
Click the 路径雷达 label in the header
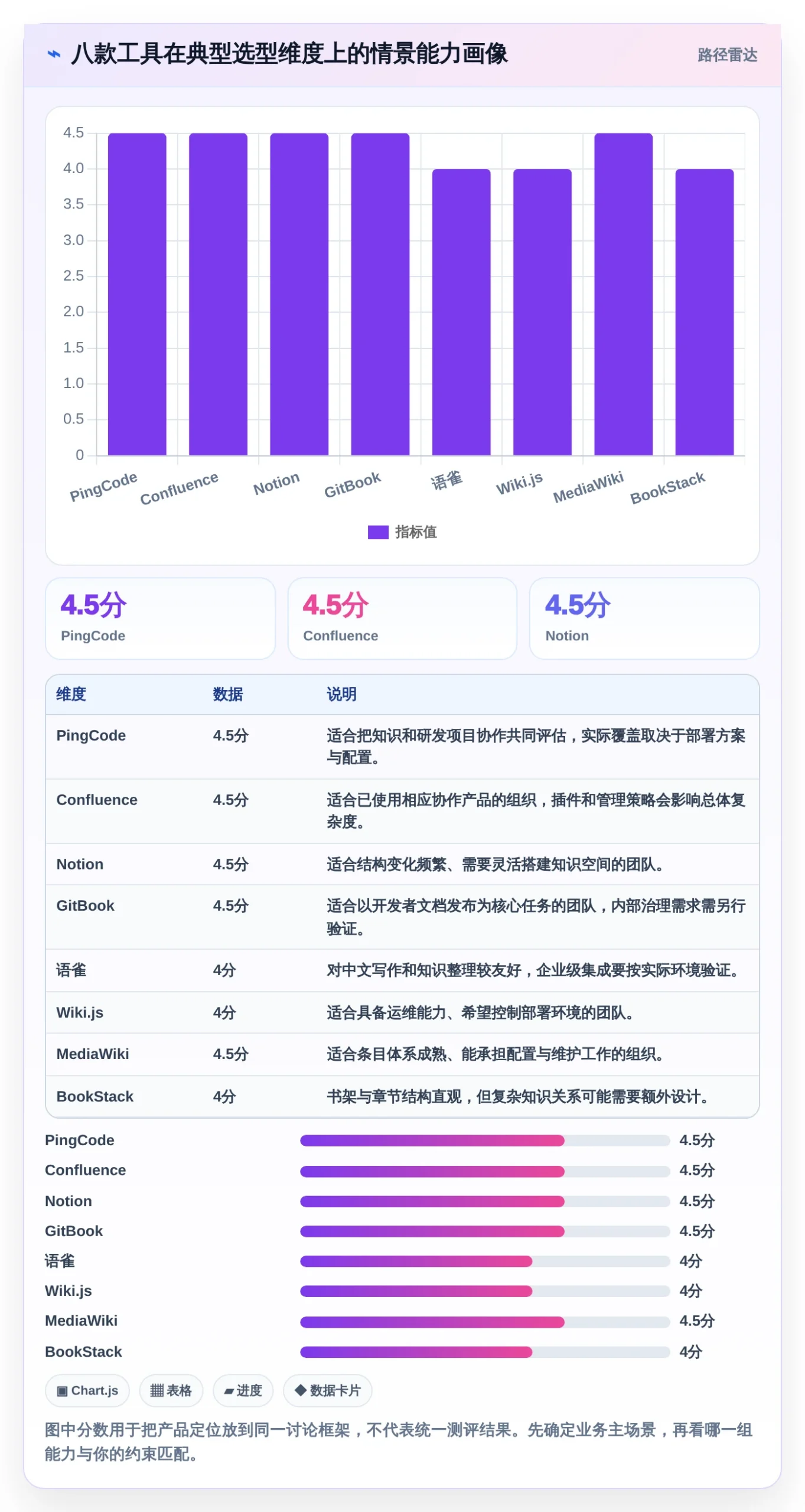click(x=727, y=55)
